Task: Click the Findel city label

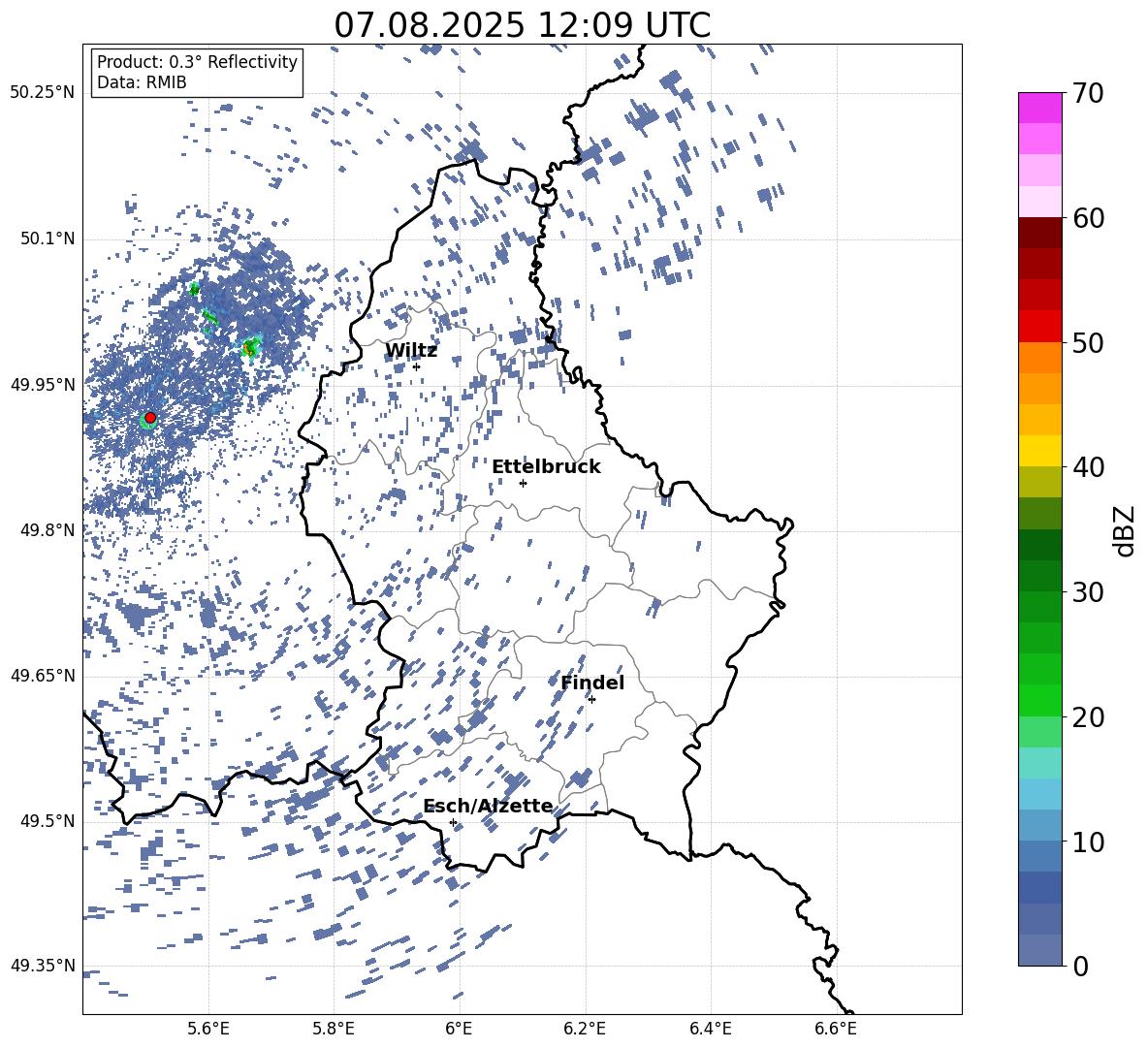Action: (x=592, y=683)
